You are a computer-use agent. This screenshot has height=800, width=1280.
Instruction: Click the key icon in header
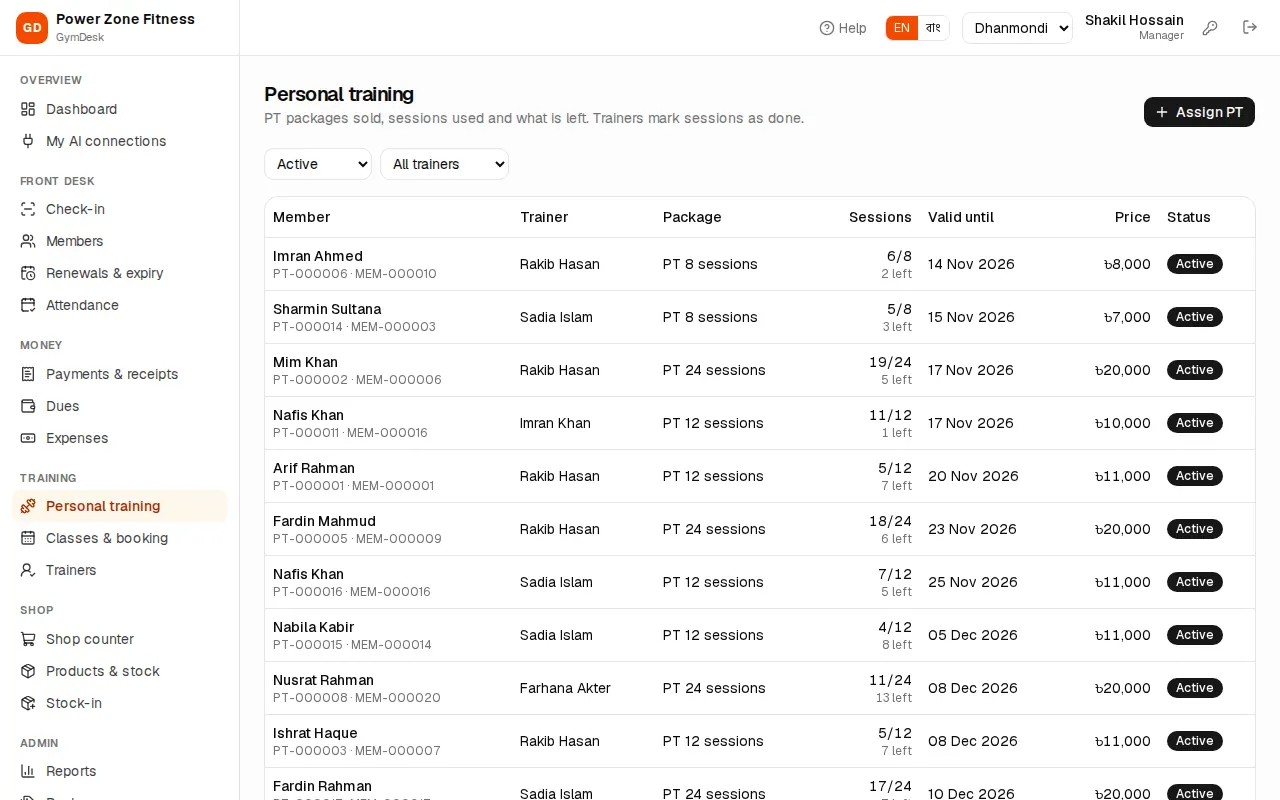tap(1210, 28)
